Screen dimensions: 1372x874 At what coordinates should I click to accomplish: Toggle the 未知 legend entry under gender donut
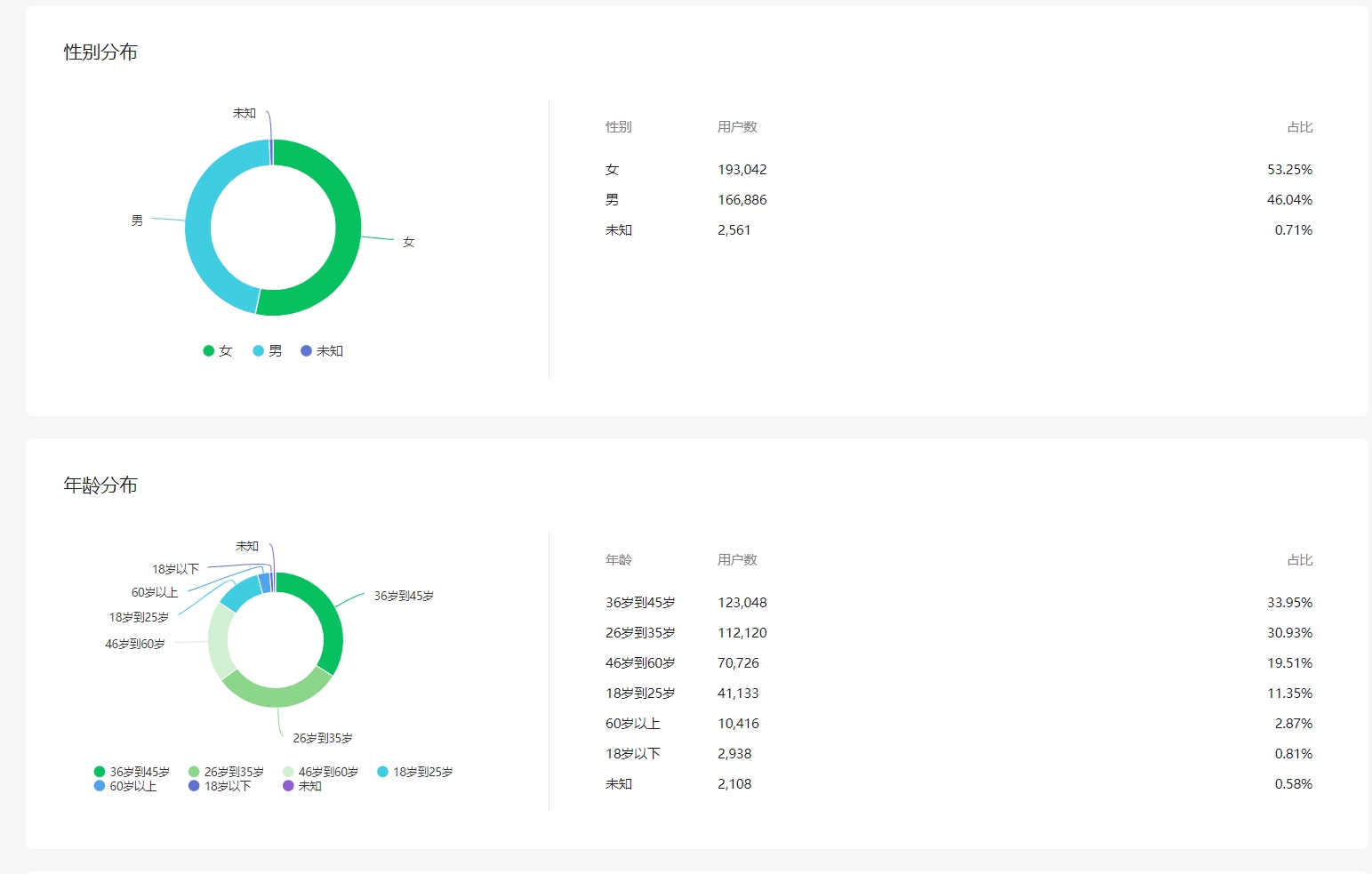(x=322, y=351)
